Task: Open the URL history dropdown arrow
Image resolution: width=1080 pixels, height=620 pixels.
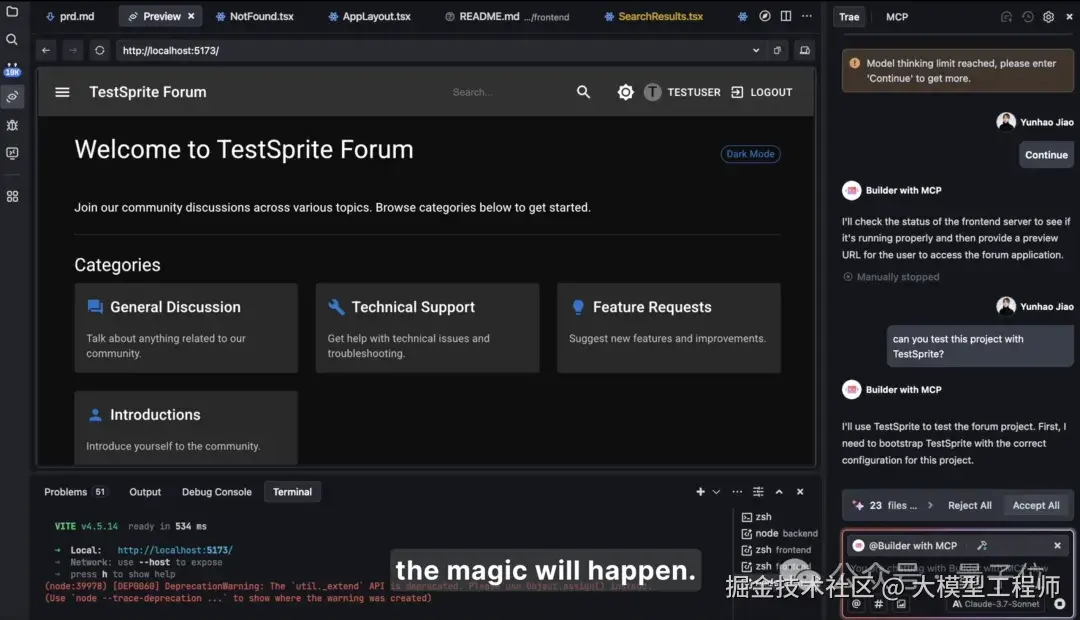Action: tap(756, 50)
